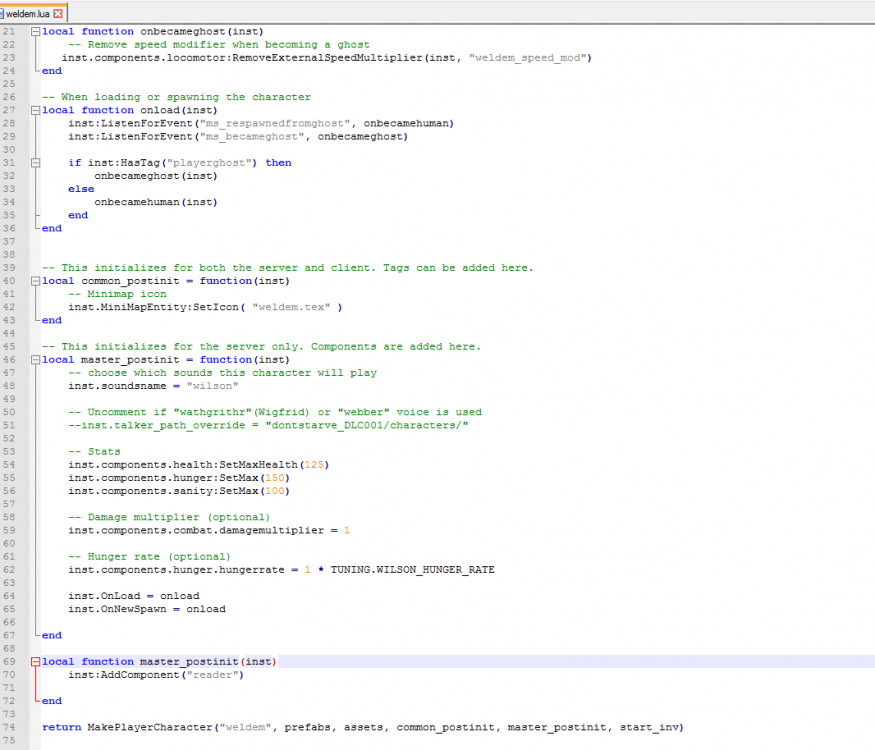The image size is (875, 750).
Task: Click the "wilson" soundsname string
Action: [x=213, y=386]
